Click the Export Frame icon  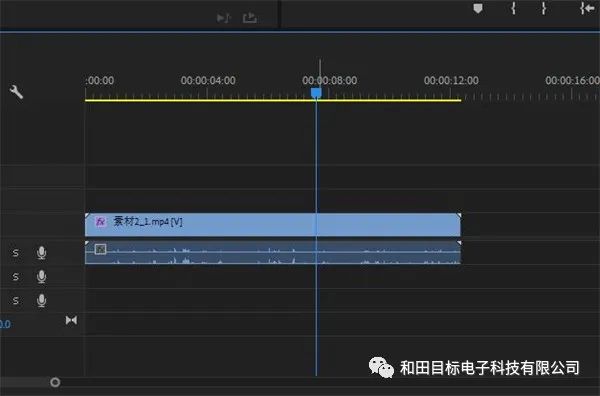coord(250,18)
